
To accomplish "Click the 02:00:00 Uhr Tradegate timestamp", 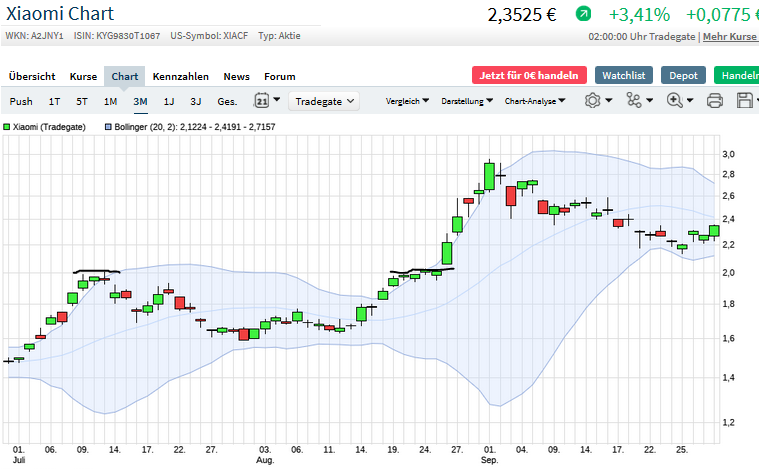I will click(641, 37).
